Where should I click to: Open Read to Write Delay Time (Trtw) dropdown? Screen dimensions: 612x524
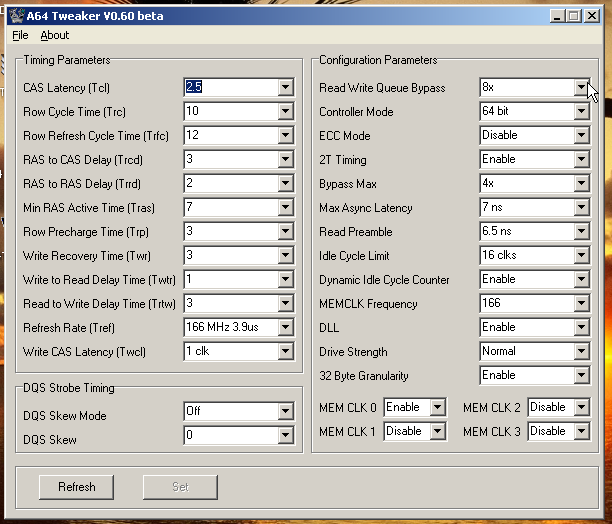tap(286, 303)
